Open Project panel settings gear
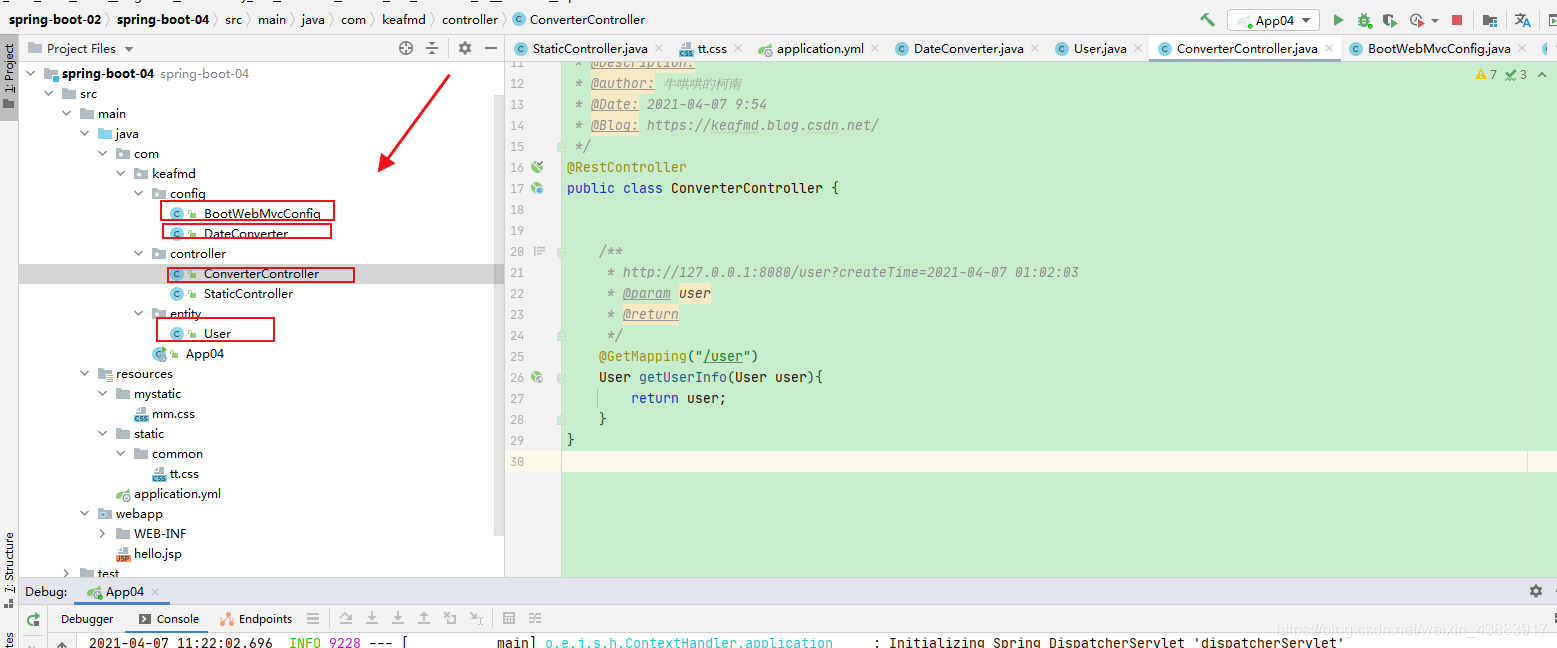This screenshot has height=648, width=1557. tap(465, 48)
